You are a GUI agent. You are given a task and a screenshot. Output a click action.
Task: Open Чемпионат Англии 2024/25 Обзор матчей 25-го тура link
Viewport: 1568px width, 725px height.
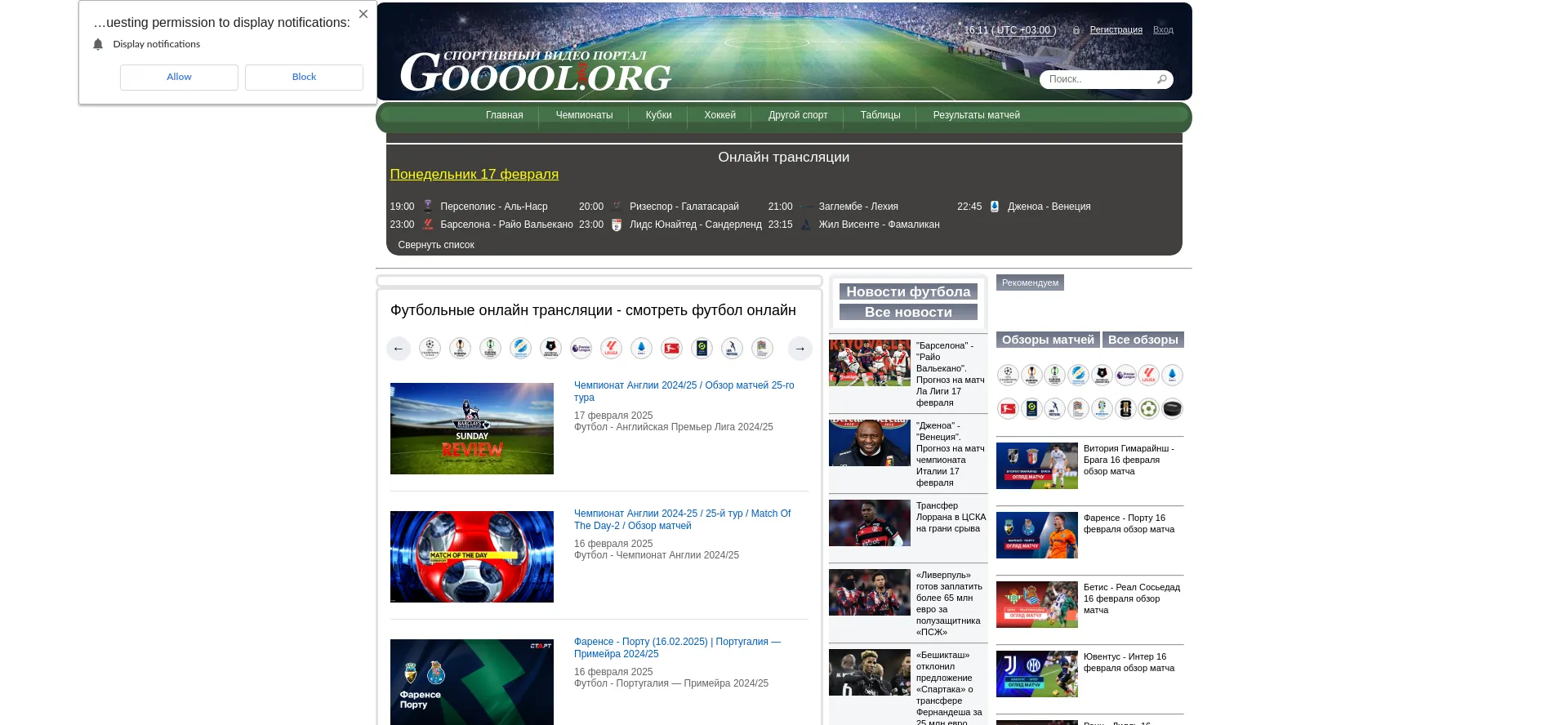tap(684, 391)
